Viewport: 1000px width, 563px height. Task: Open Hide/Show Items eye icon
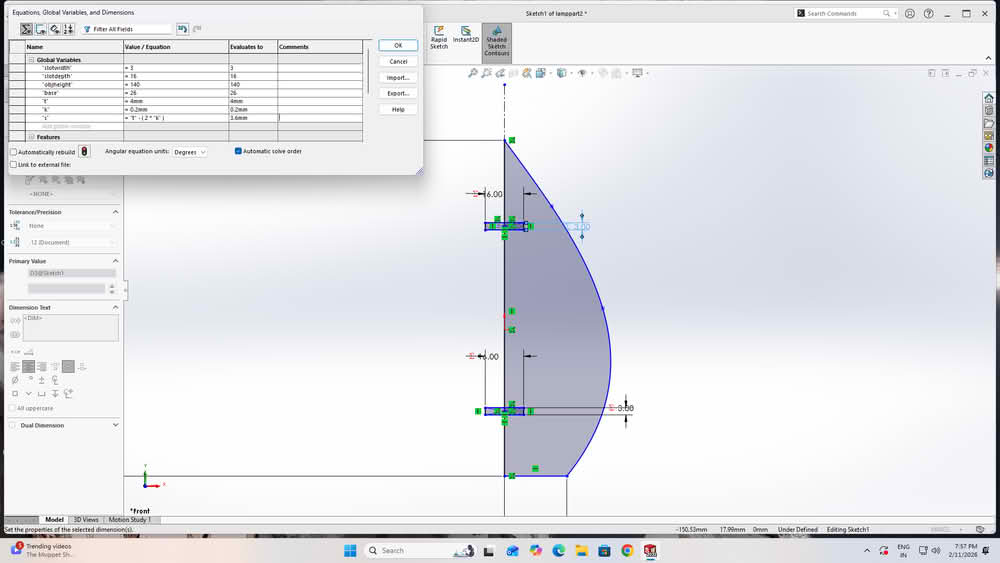pos(582,73)
